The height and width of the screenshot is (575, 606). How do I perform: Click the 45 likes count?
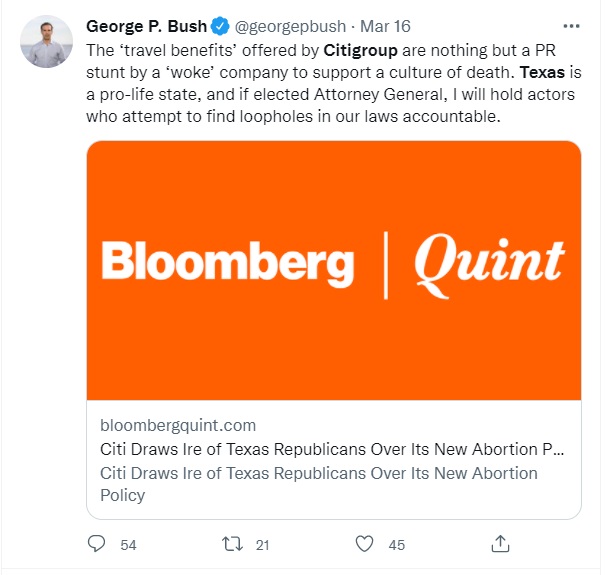(x=397, y=545)
